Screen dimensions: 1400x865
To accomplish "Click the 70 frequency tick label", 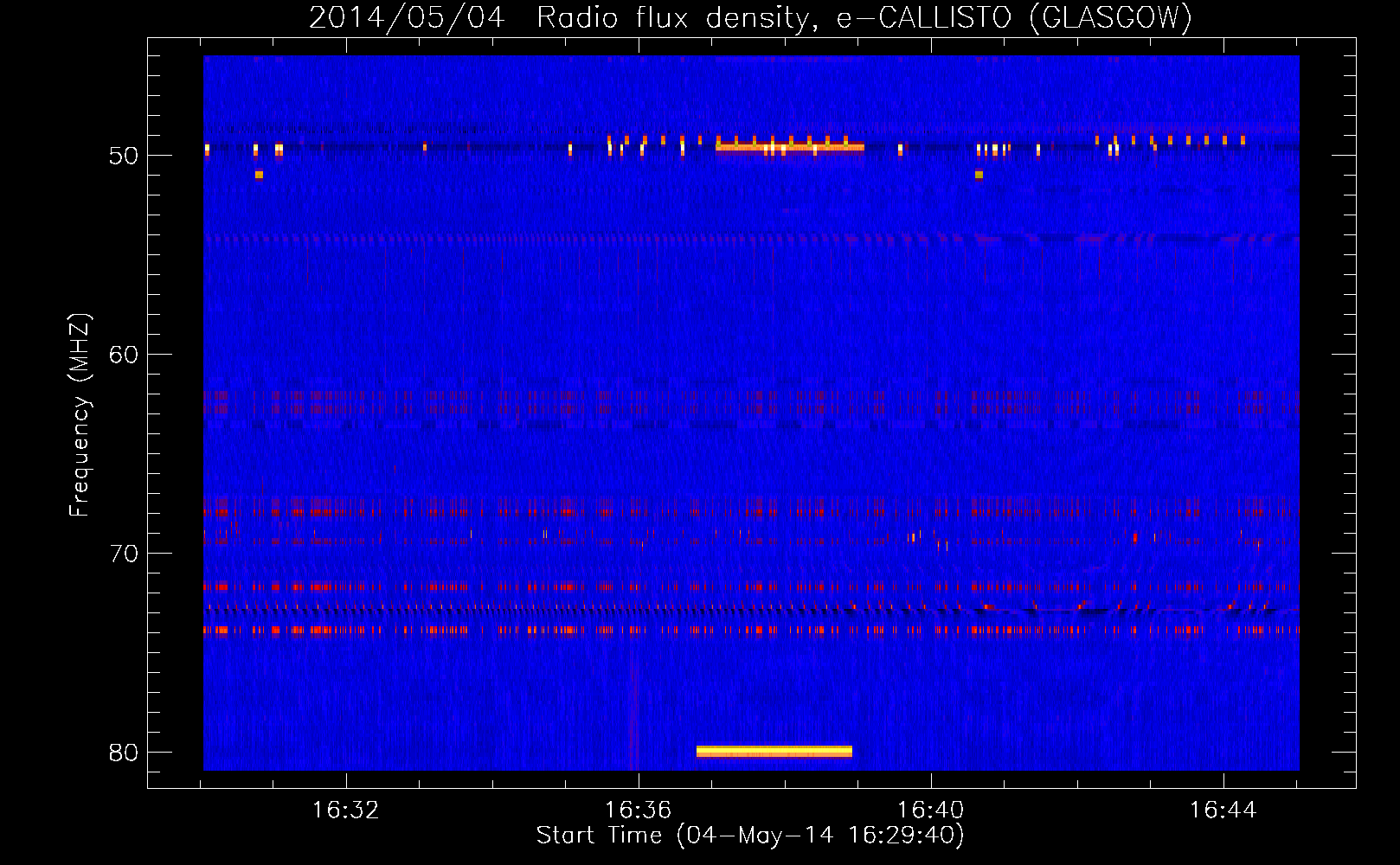I will pyautogui.click(x=124, y=554).
